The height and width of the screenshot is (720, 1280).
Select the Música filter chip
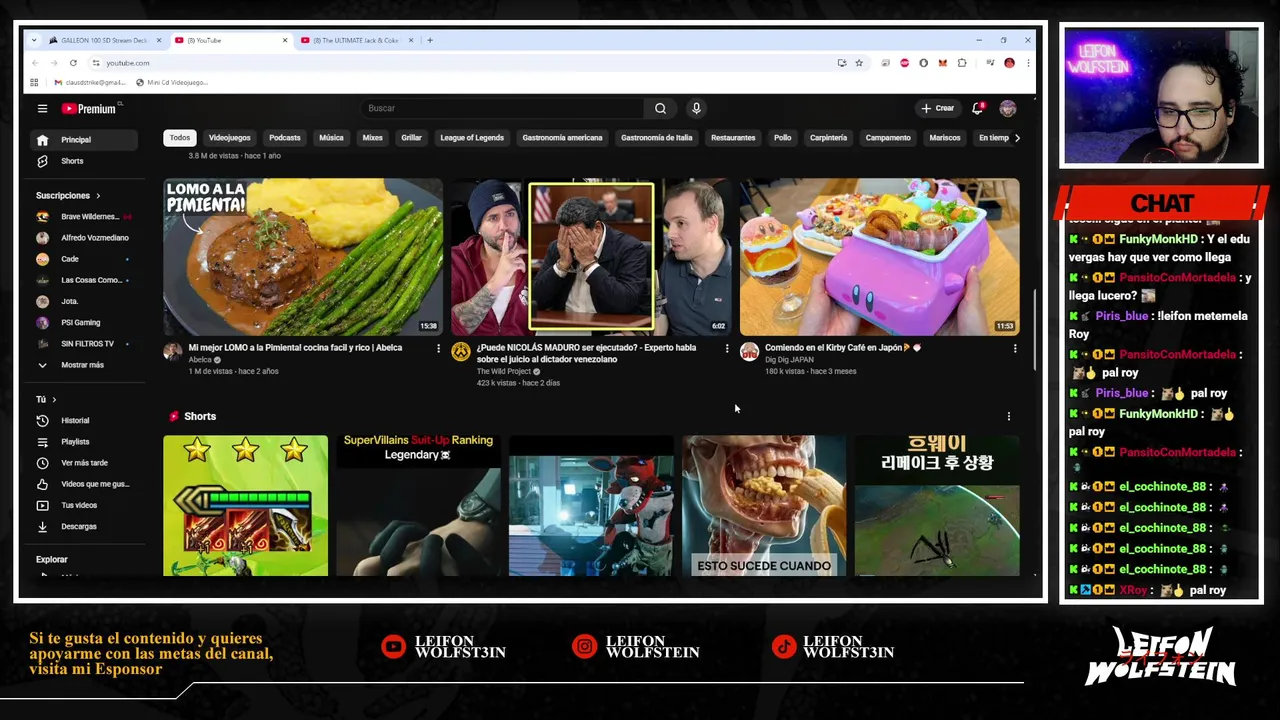click(x=331, y=138)
